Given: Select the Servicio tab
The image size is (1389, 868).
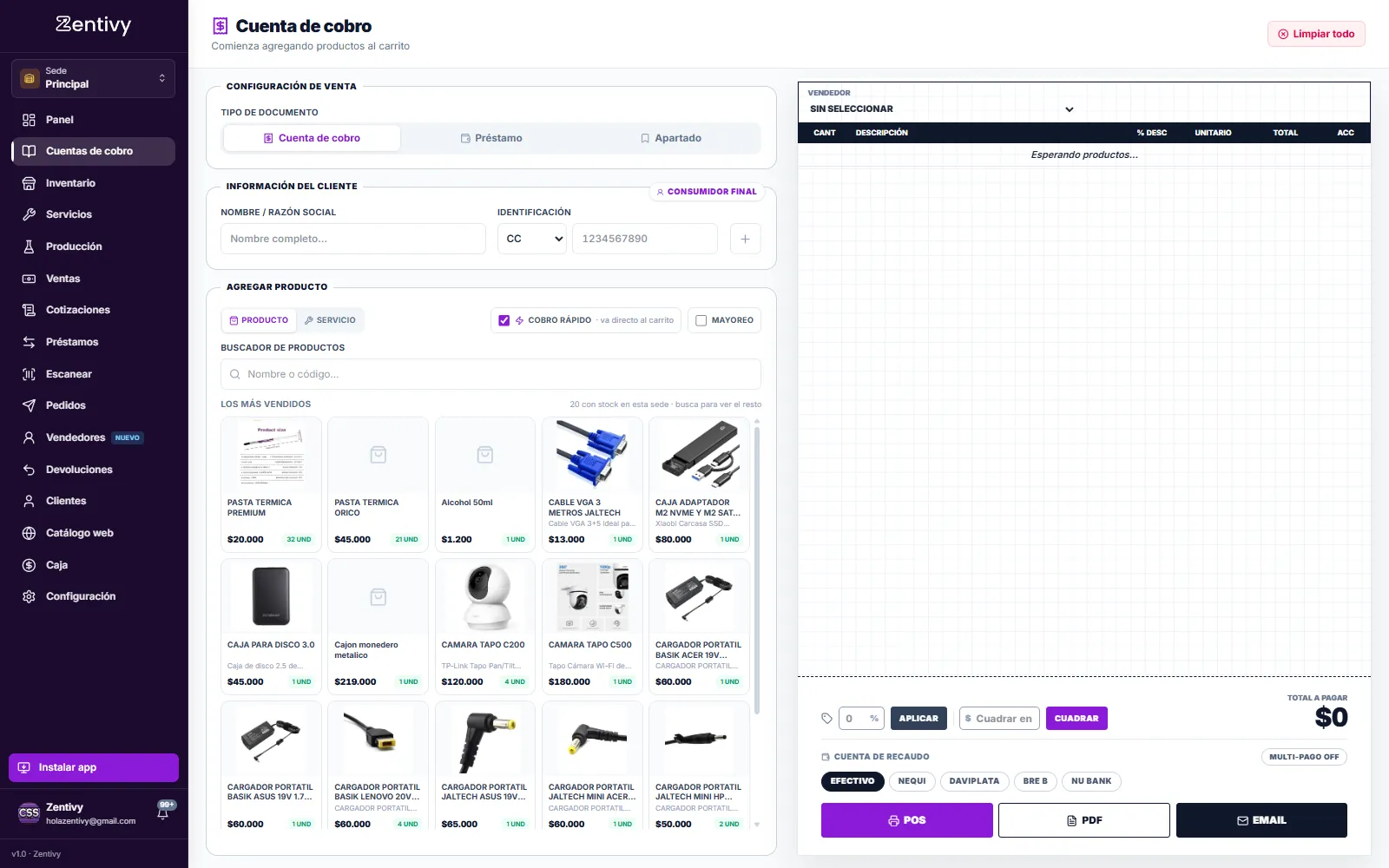Looking at the screenshot, I should tap(330, 320).
